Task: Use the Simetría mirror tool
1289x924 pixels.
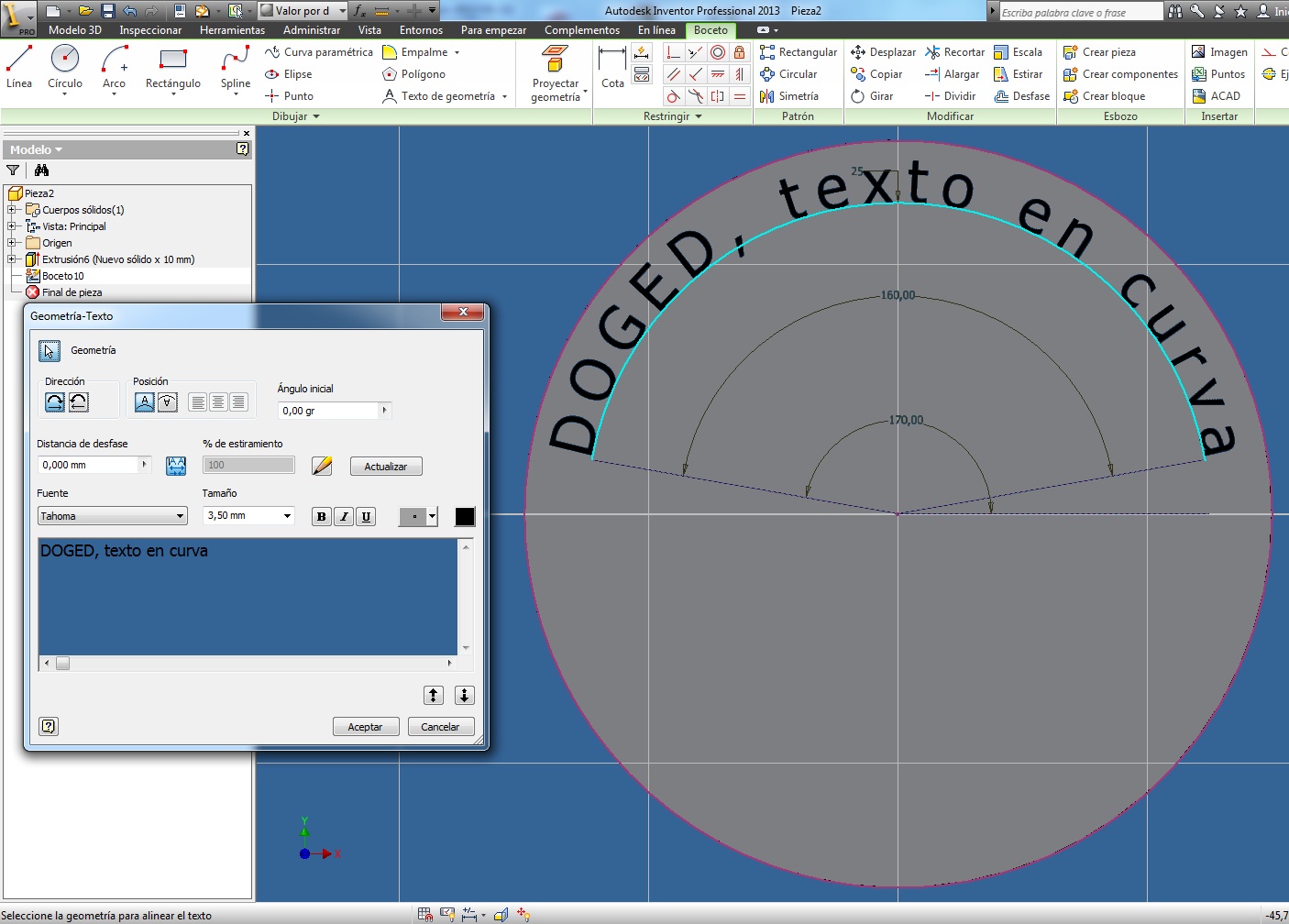Action: point(789,96)
